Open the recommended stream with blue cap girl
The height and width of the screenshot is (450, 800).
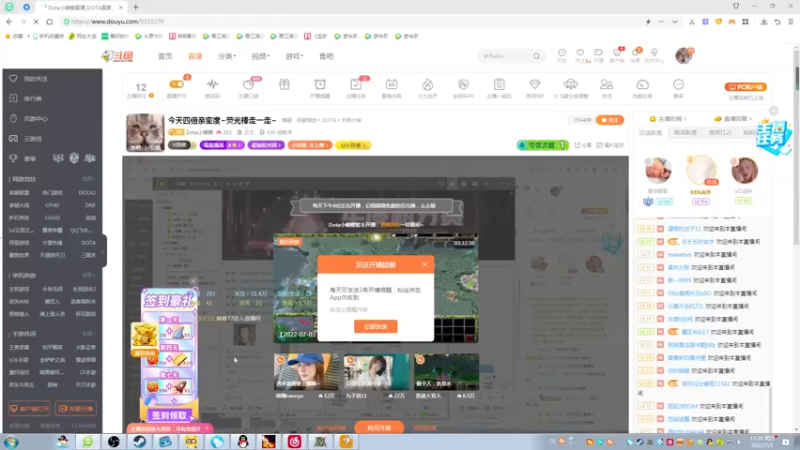pyautogui.click(x=306, y=372)
